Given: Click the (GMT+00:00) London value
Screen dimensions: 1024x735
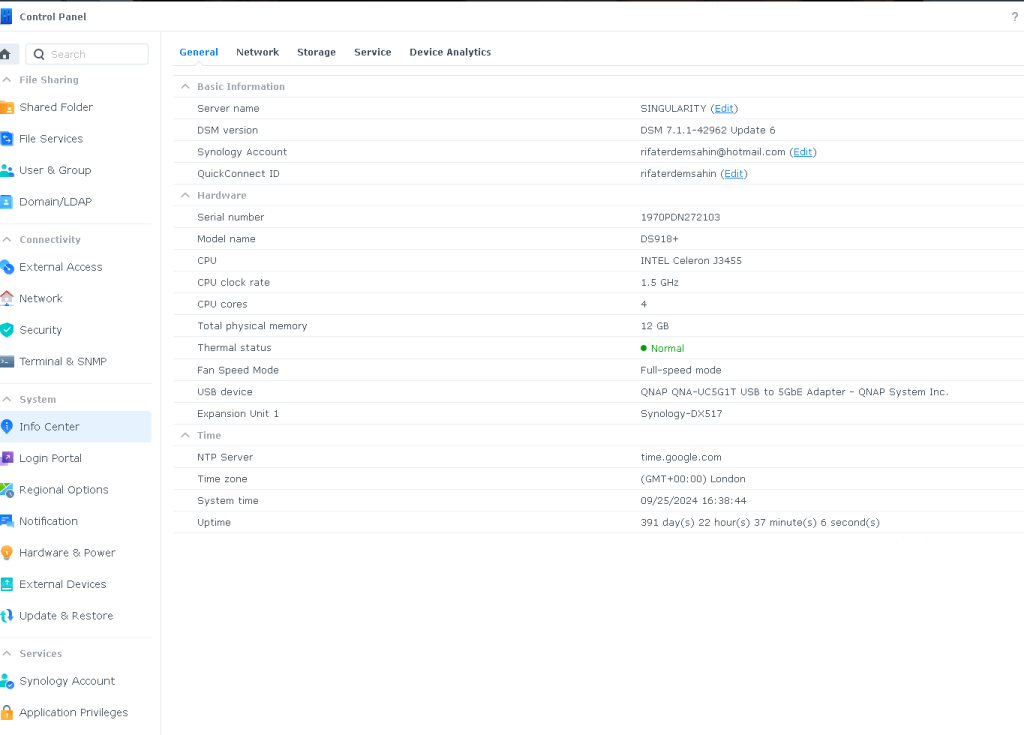Looking at the screenshot, I should (693, 479).
